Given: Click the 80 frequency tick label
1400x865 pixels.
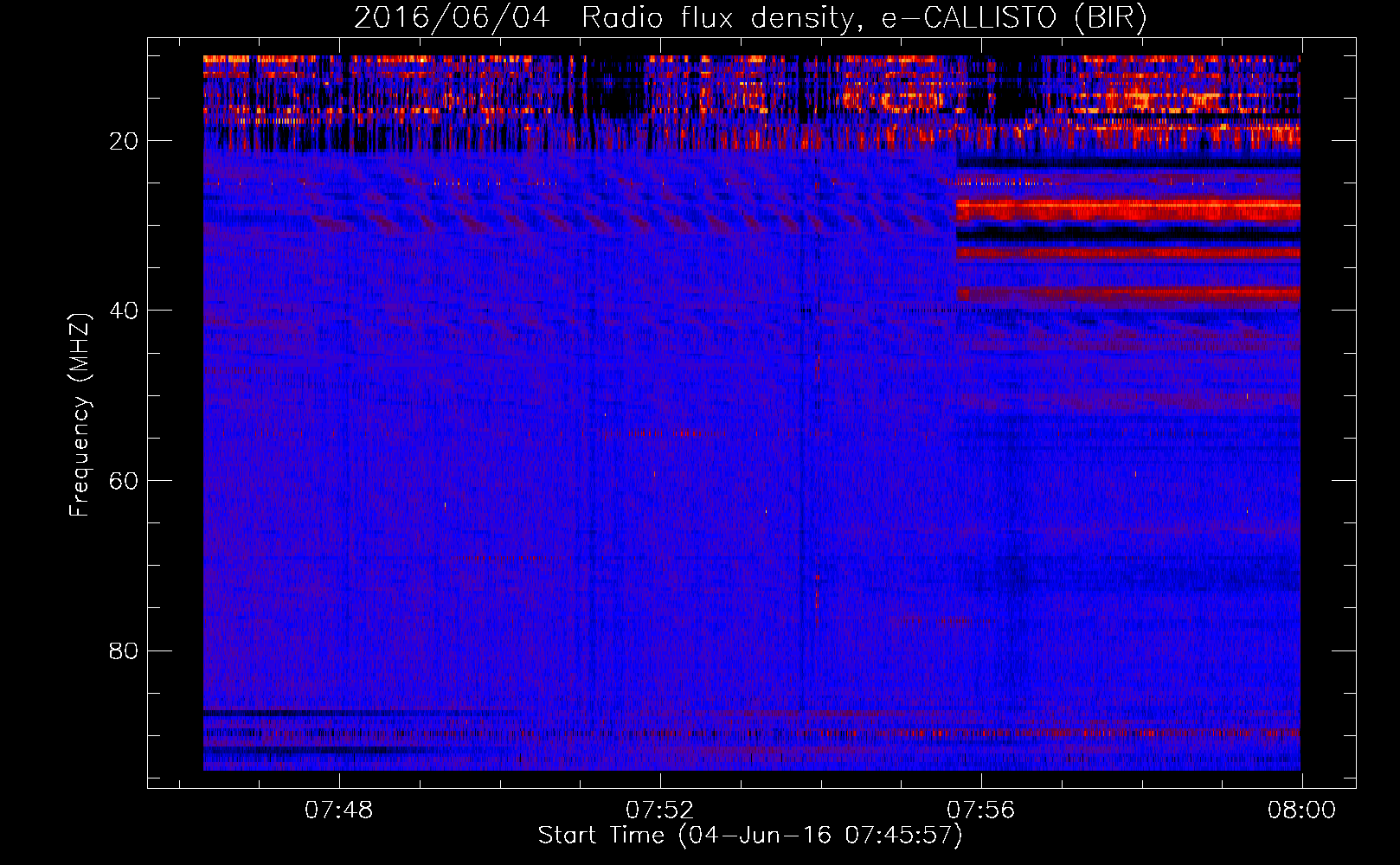Looking at the screenshot, I should click(124, 650).
